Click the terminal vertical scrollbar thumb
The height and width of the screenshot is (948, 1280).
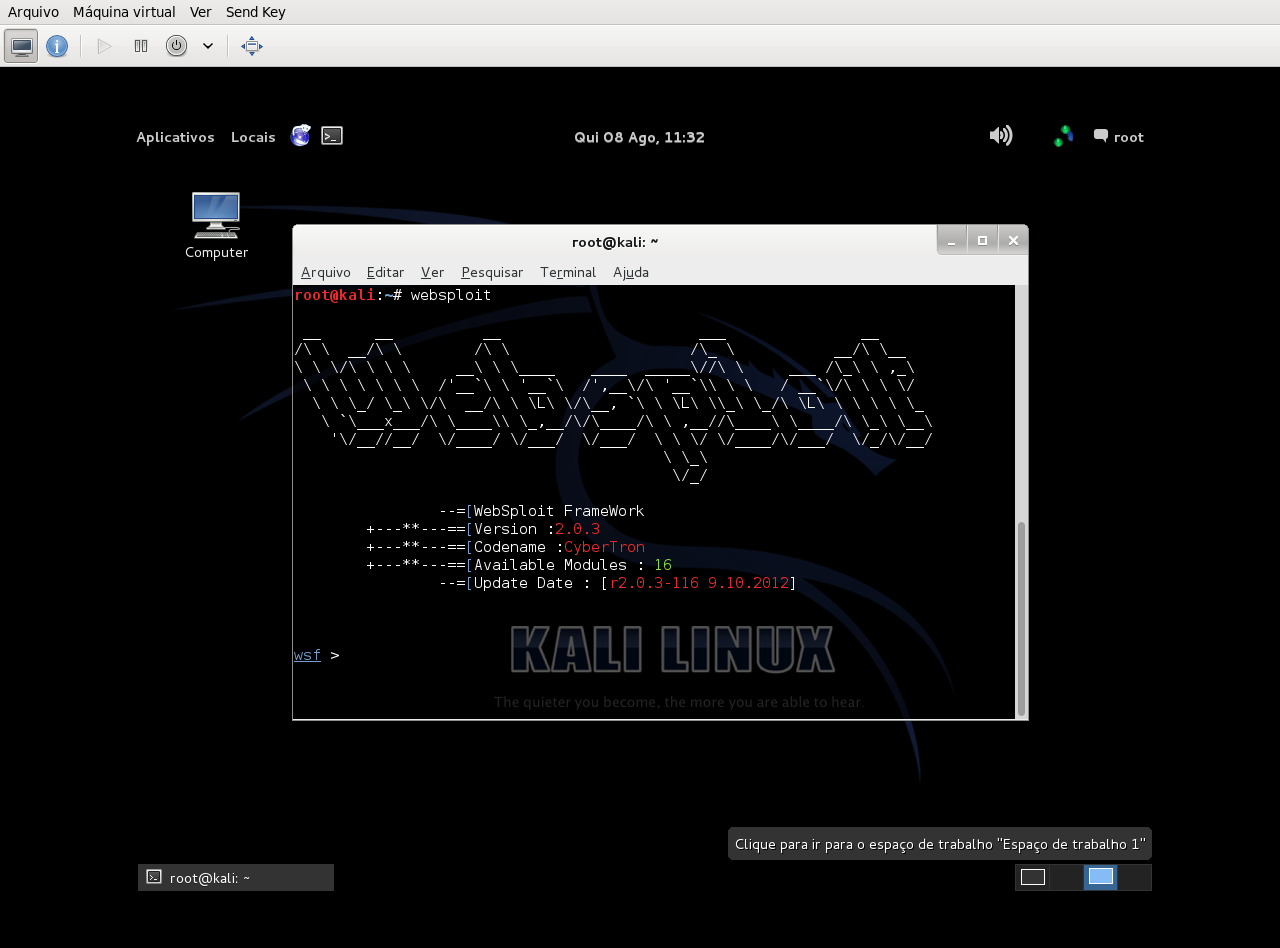[x=1021, y=618]
